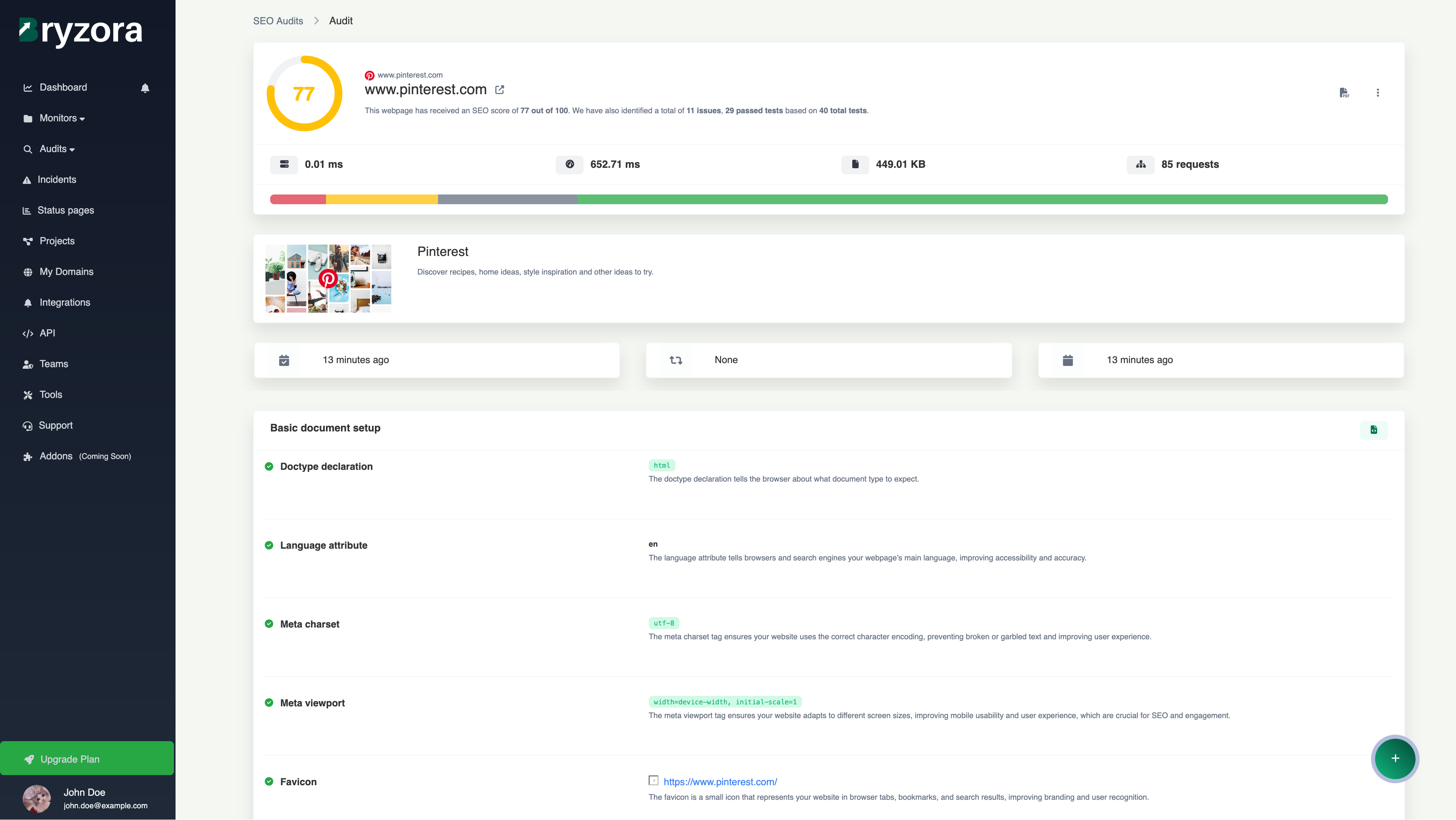Open Projects in sidebar

click(x=57, y=241)
